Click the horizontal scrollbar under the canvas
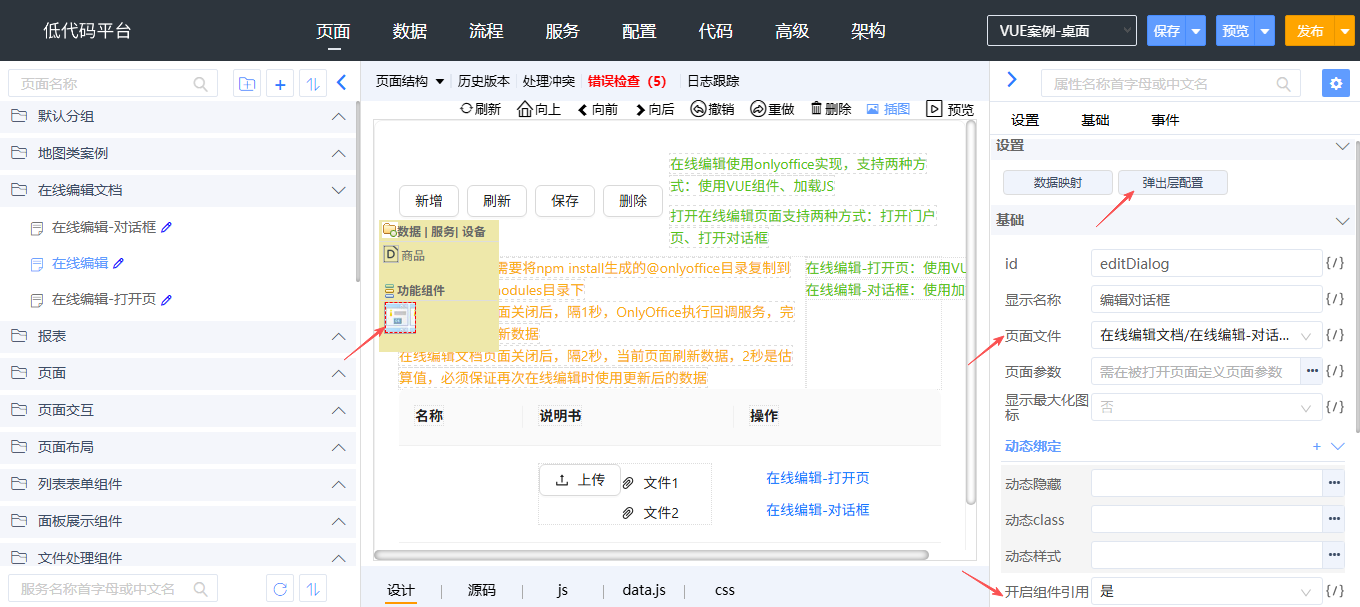The image size is (1360, 607). pyautogui.click(x=650, y=555)
